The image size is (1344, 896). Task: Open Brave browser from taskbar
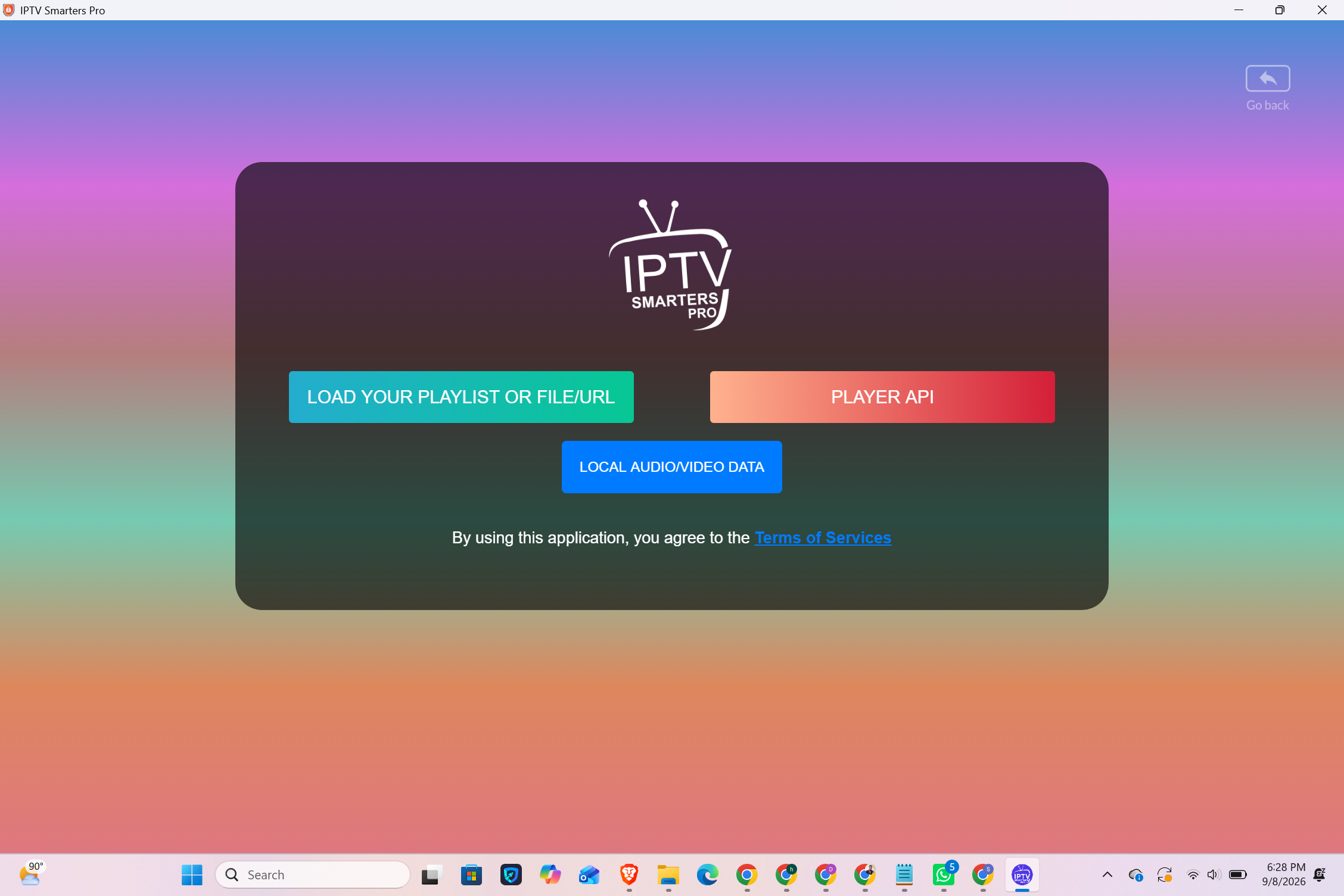629,875
